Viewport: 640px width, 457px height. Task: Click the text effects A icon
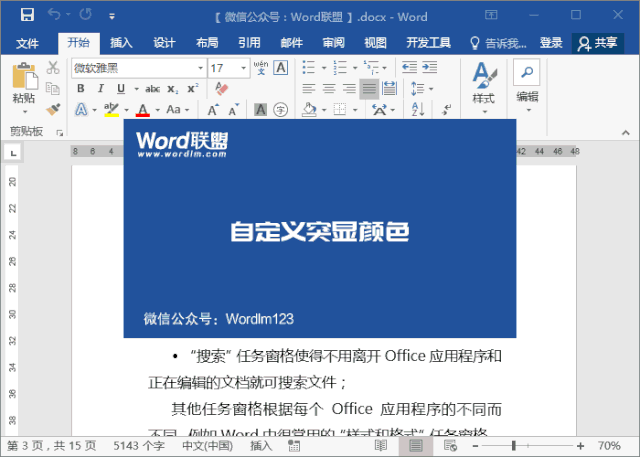81,109
